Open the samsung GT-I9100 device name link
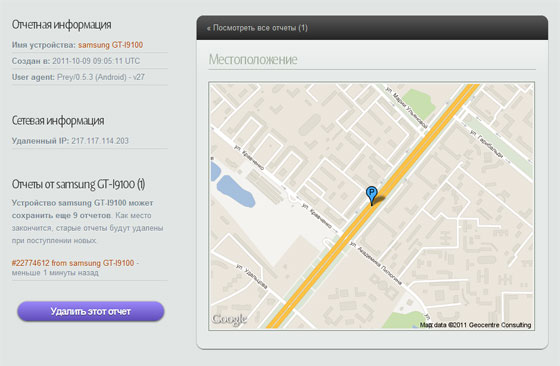This screenshot has width=560, height=366. [110, 45]
